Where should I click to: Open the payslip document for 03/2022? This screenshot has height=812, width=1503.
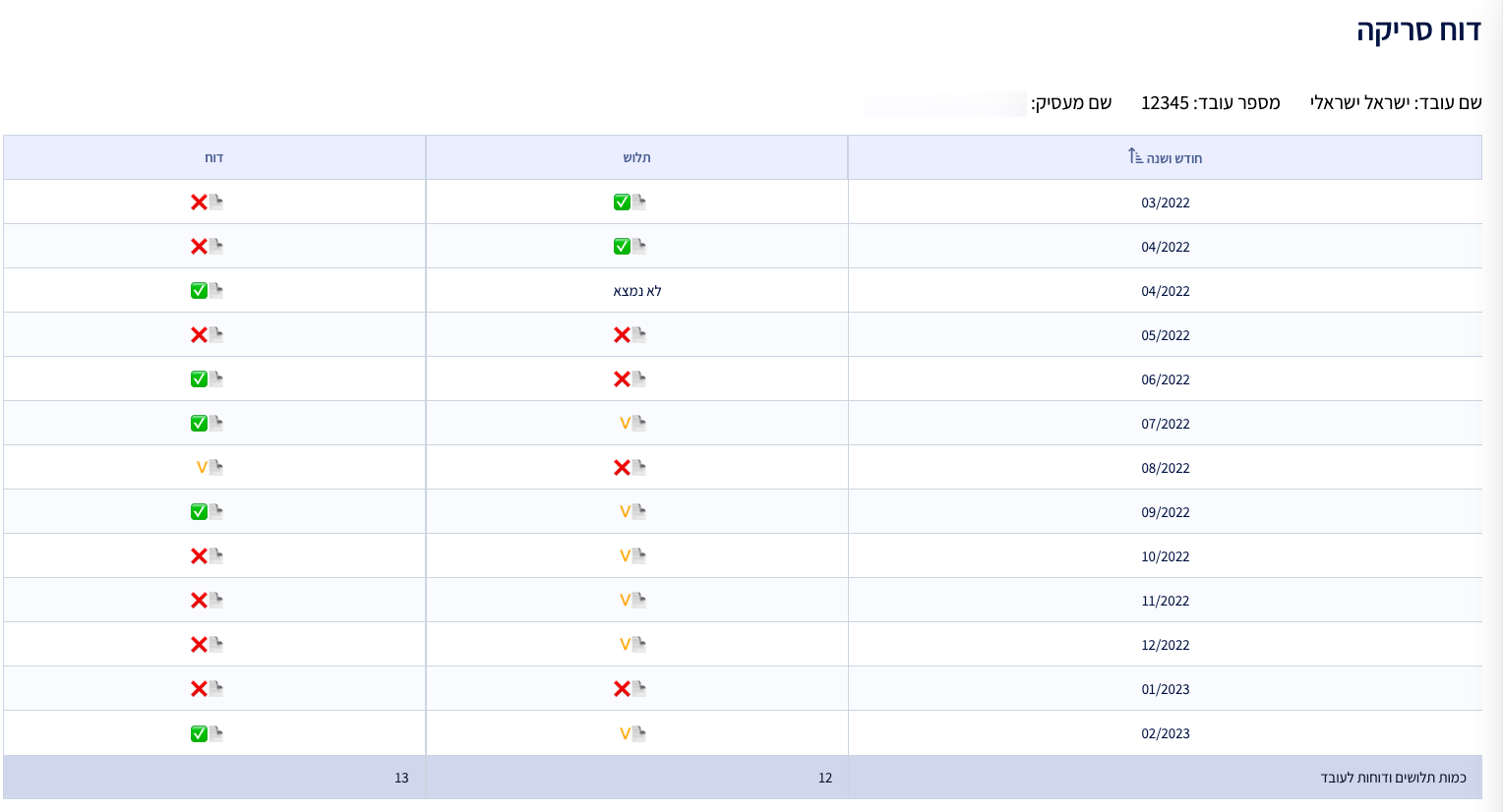pyautogui.click(x=630, y=203)
